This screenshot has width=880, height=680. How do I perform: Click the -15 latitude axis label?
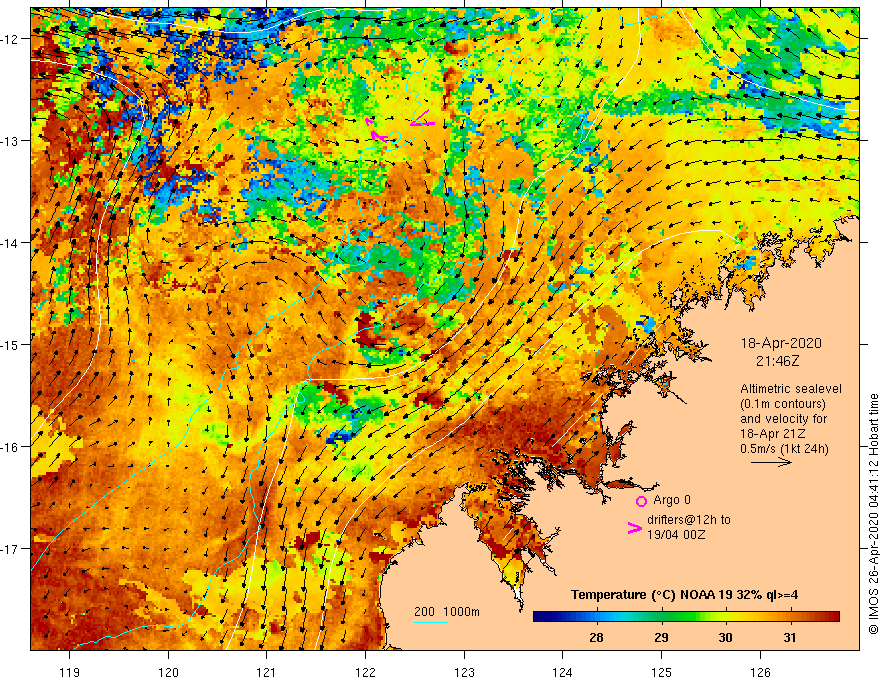[x=11, y=345]
